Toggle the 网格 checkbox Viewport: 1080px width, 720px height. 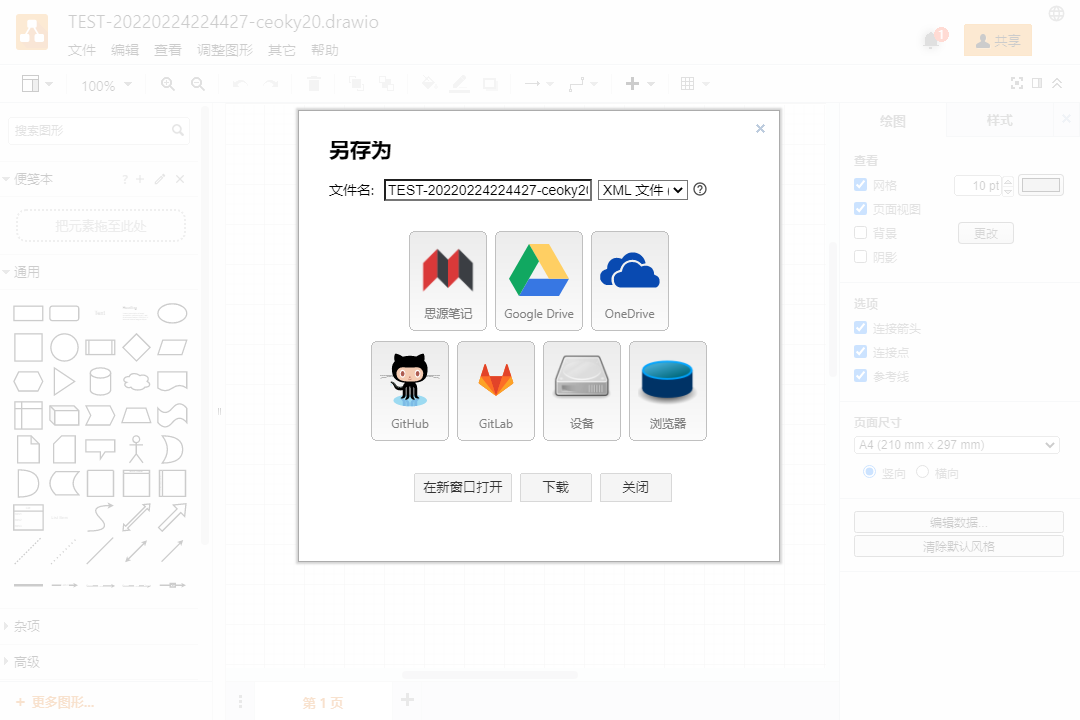click(x=860, y=185)
